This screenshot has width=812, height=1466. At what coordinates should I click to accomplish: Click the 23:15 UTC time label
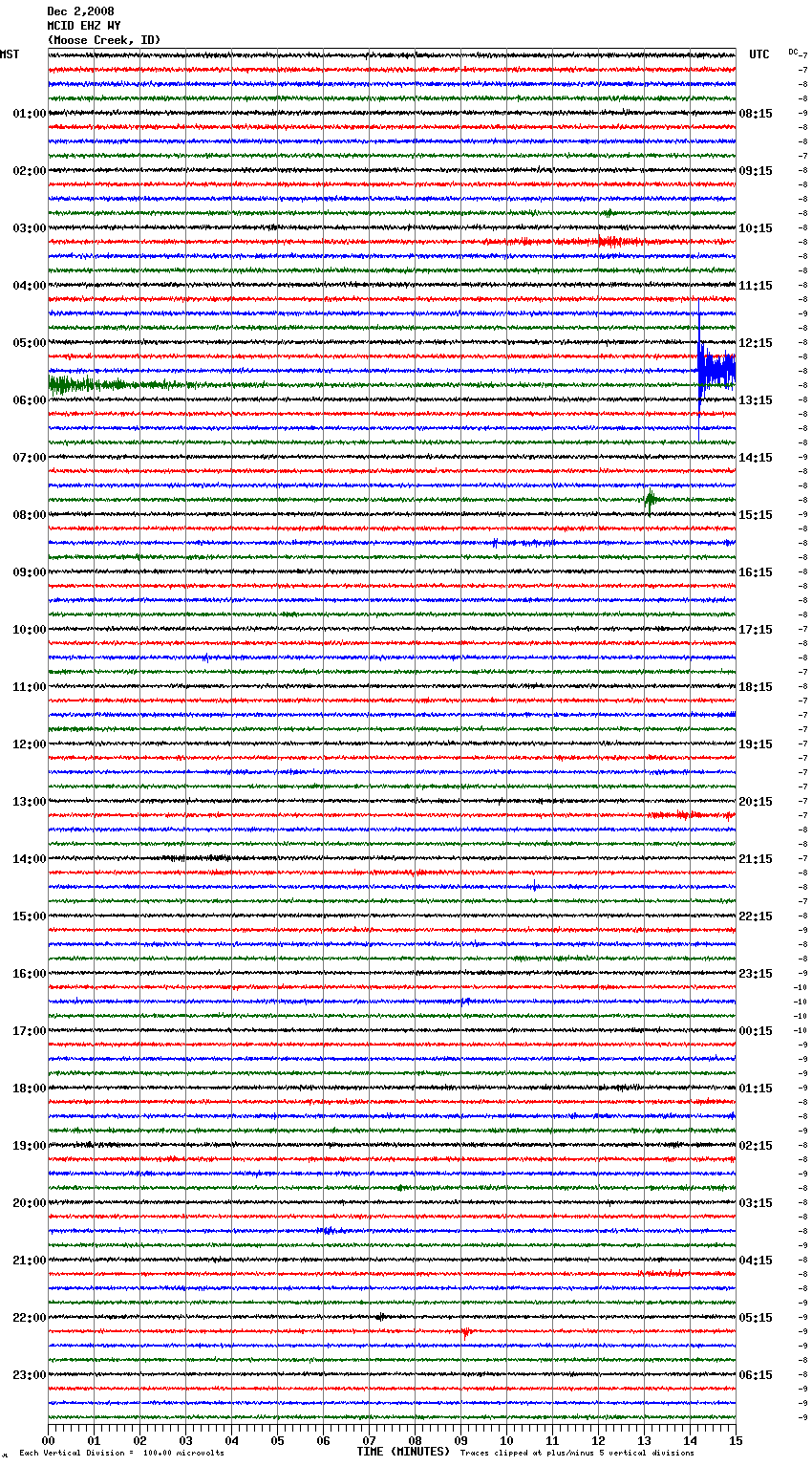pyautogui.click(x=756, y=974)
